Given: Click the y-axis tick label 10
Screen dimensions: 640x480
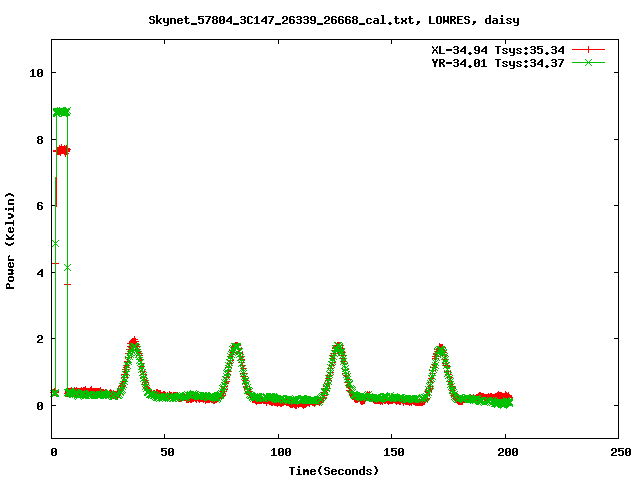Looking at the screenshot, I should click(36, 73).
